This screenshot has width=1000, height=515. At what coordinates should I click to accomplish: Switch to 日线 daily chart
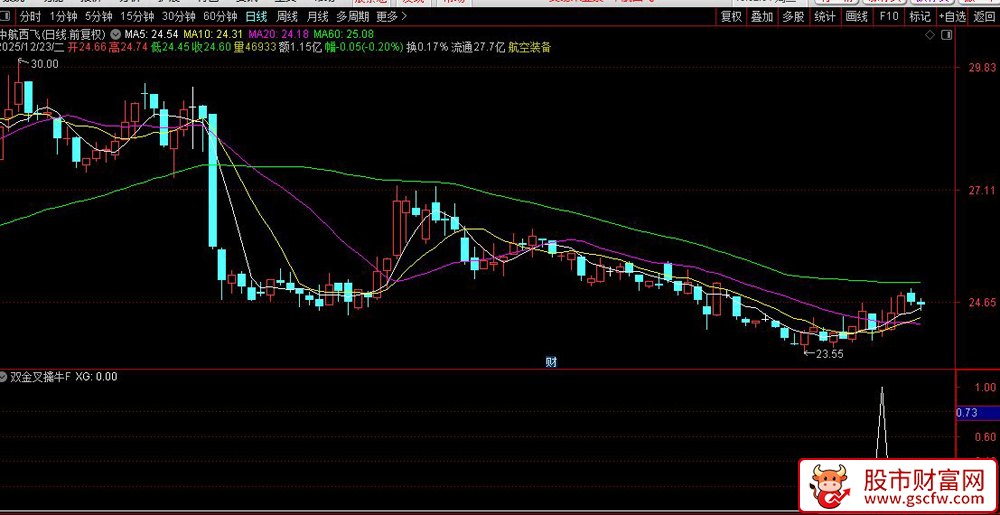[257, 17]
